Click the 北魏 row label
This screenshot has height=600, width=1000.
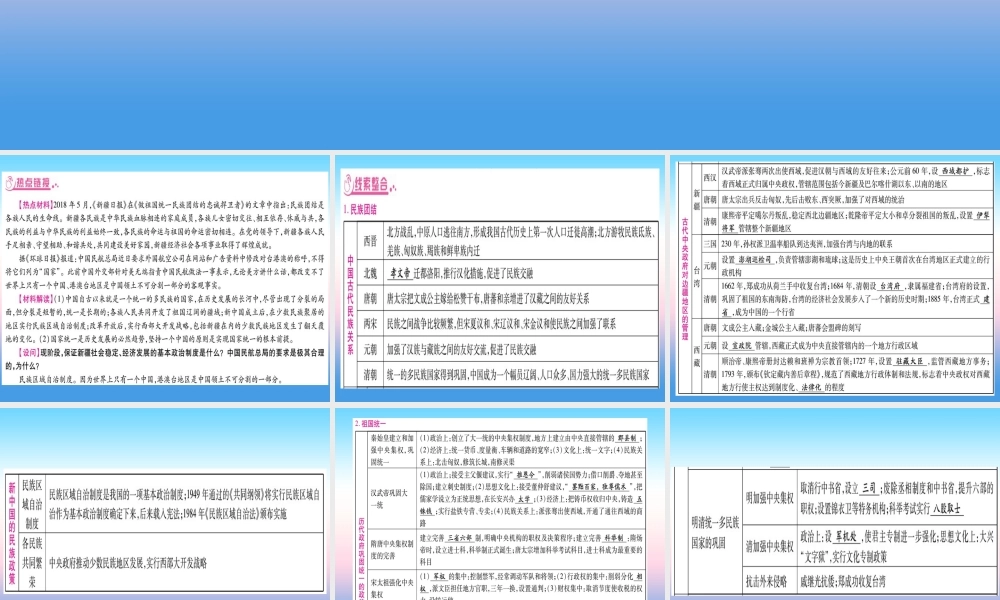pos(371,273)
